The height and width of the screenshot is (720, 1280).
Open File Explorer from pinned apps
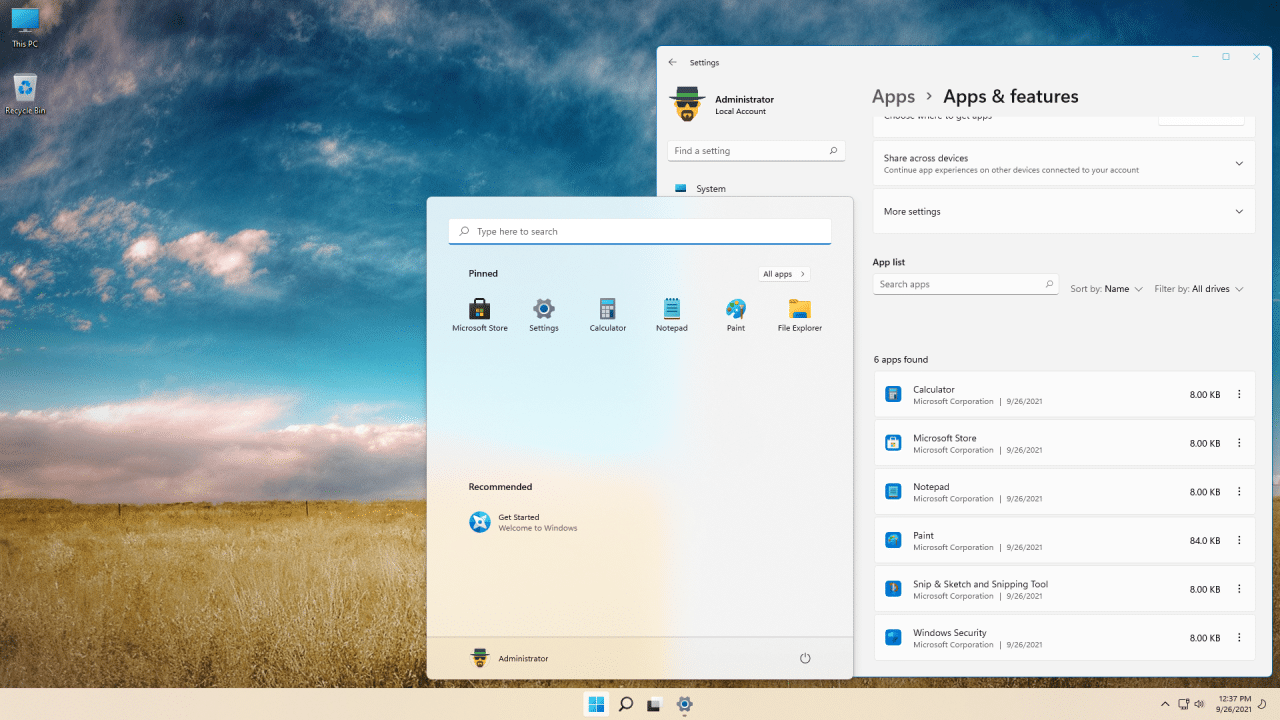coord(800,315)
